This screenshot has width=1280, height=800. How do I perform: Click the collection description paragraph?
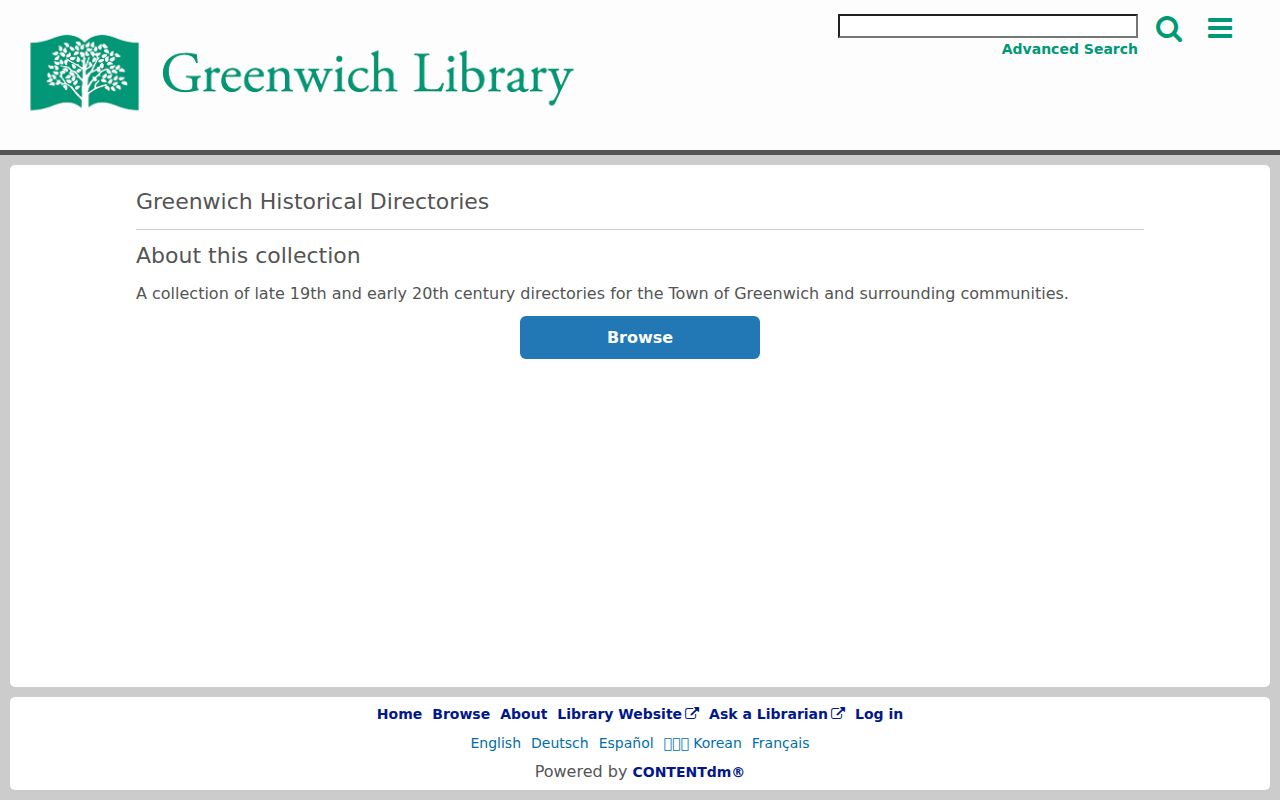602,294
